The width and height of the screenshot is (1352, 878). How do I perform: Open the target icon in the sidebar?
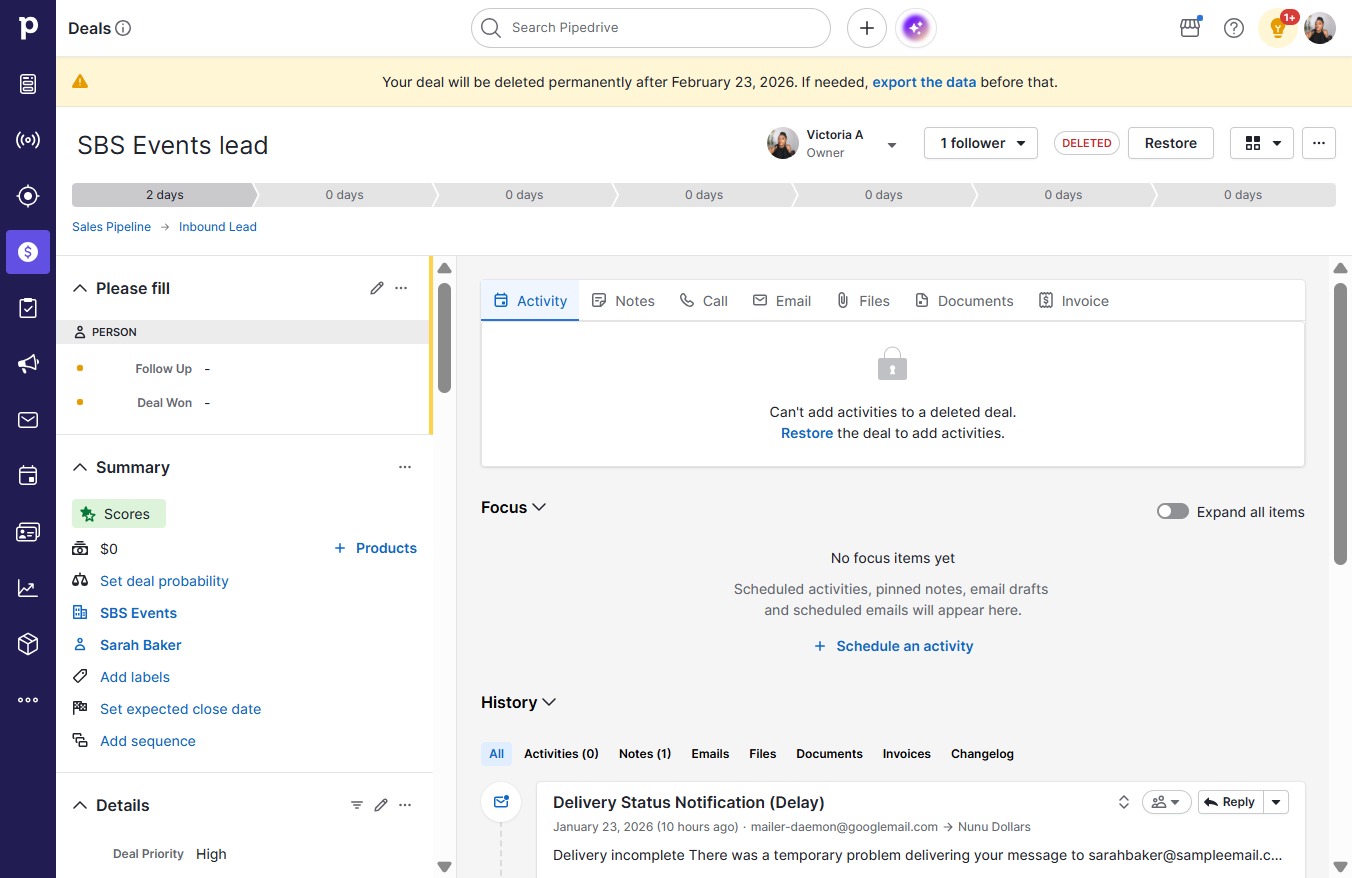point(28,196)
